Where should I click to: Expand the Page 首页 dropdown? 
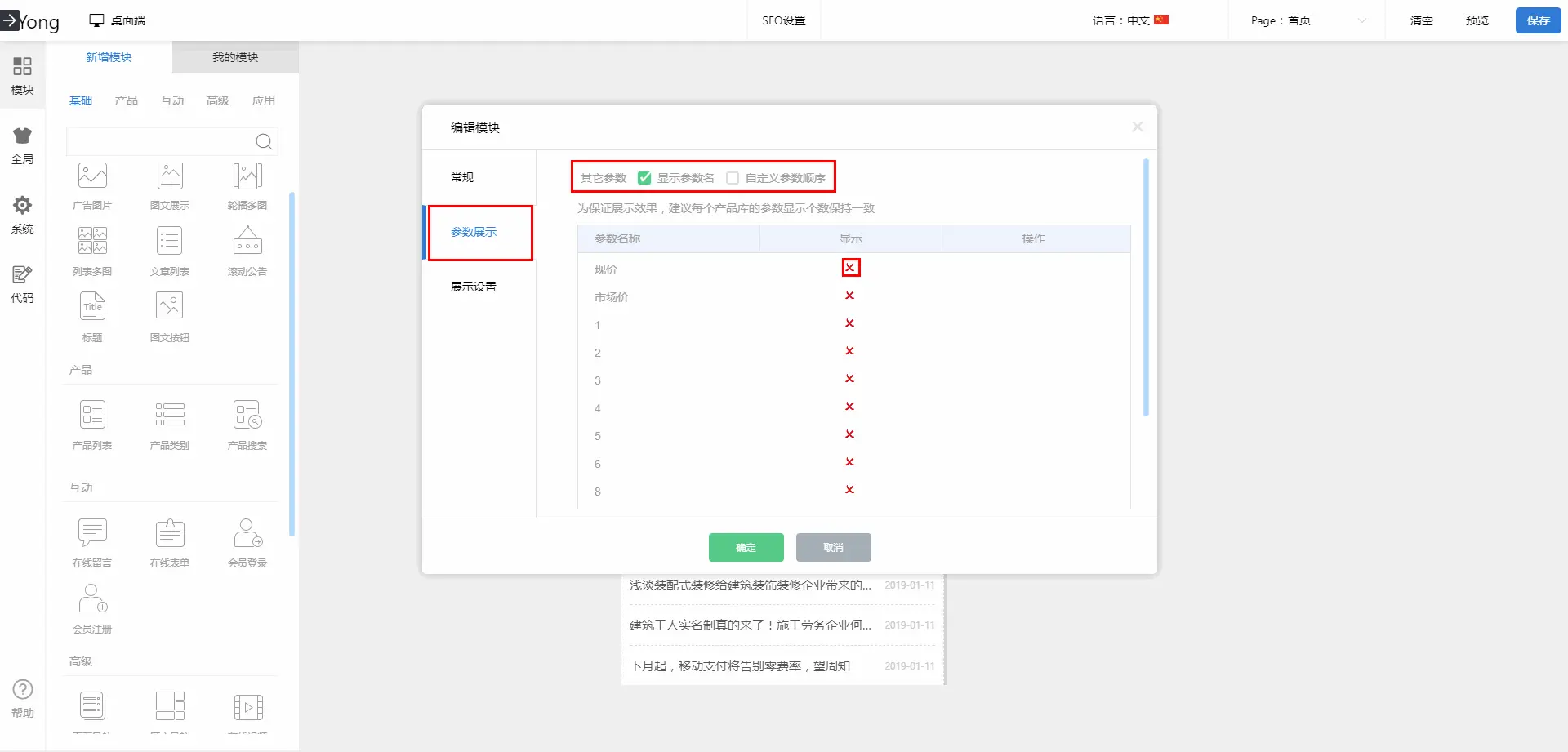point(1307,20)
